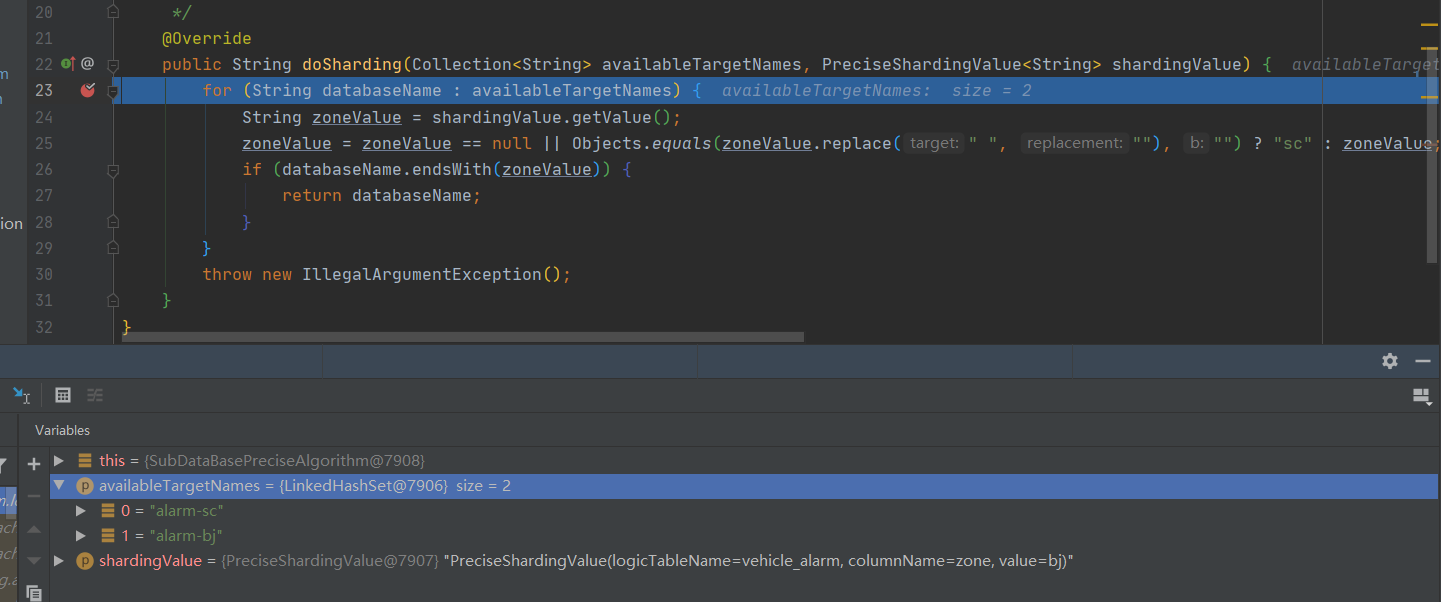Click the bookmark flag beside line 21

112,12
